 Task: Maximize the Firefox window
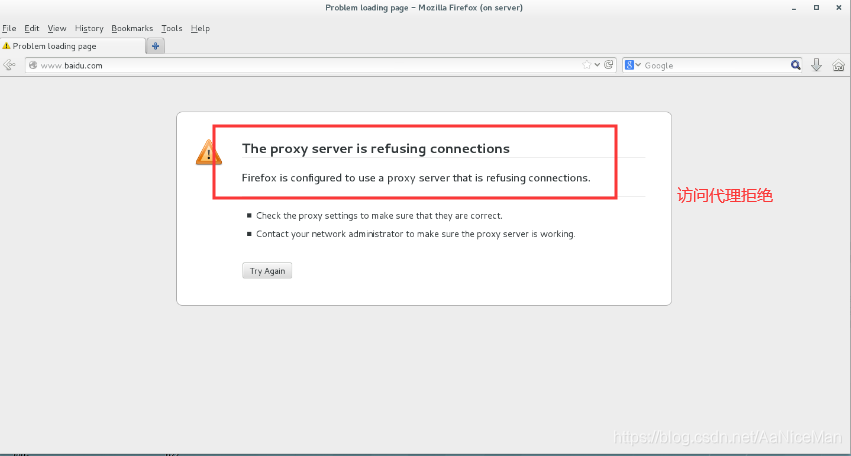(x=816, y=8)
